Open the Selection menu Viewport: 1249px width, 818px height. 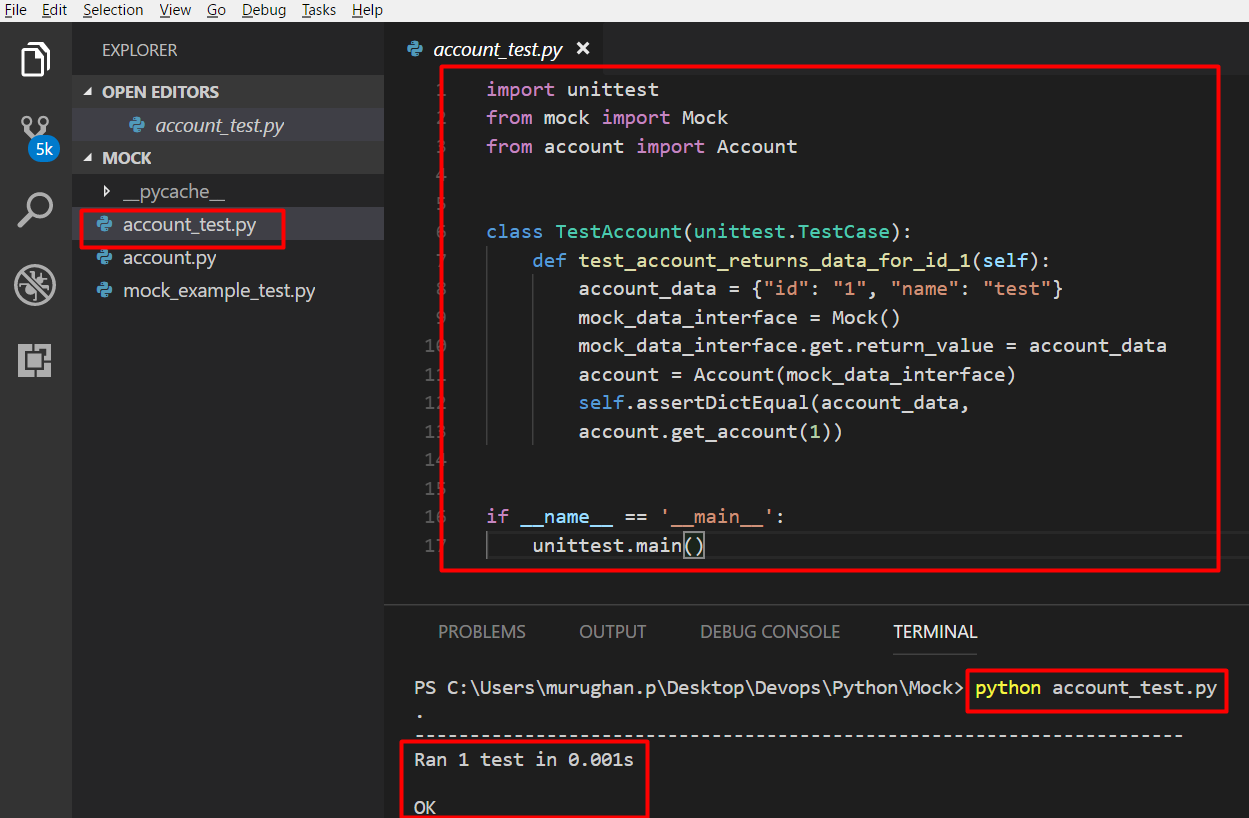point(113,10)
